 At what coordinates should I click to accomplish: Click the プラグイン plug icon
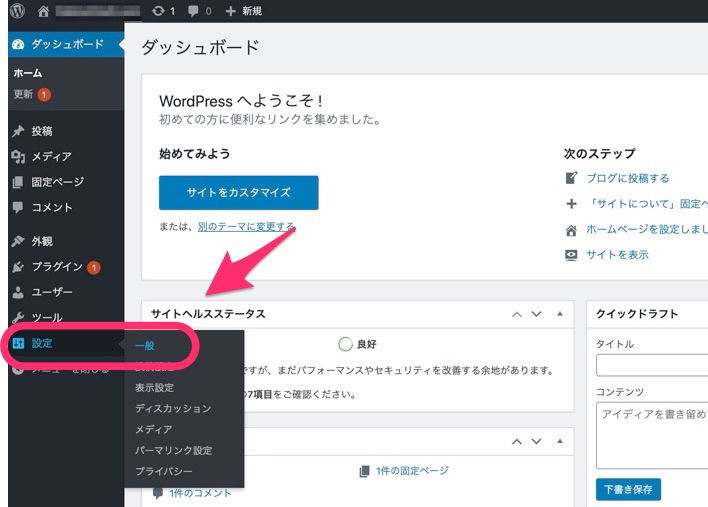[x=18, y=267]
